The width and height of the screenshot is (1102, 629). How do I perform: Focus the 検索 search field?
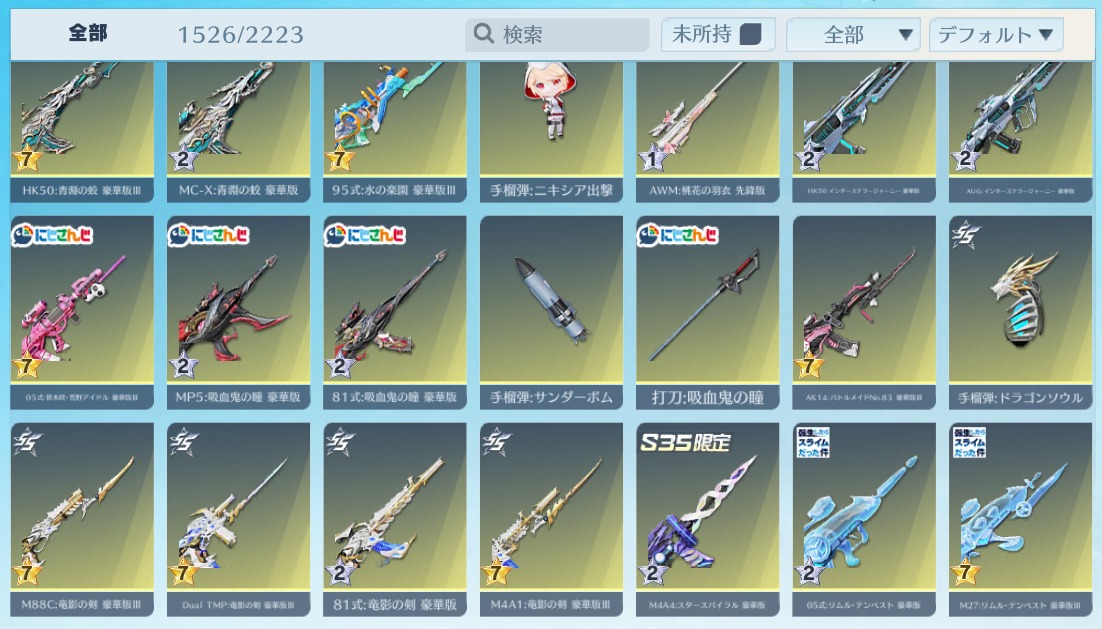point(557,34)
